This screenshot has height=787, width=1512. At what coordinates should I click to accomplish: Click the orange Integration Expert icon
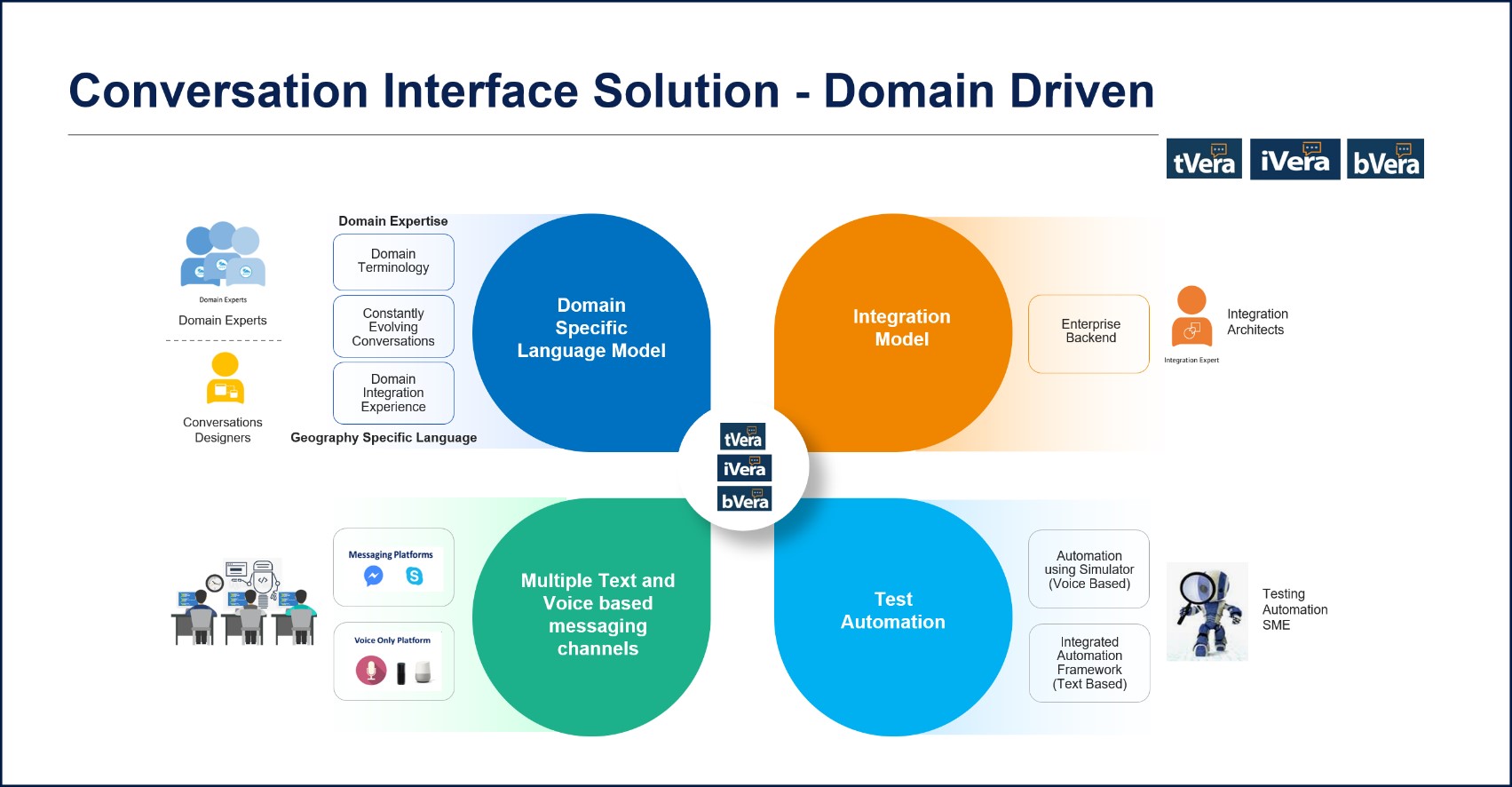1191,316
